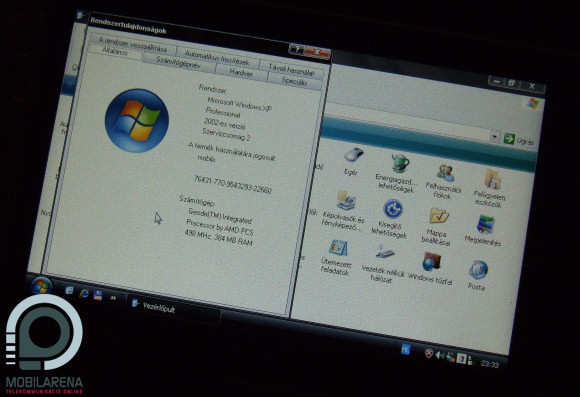
Task: Click the Start orb on taskbar
Action: point(41,286)
